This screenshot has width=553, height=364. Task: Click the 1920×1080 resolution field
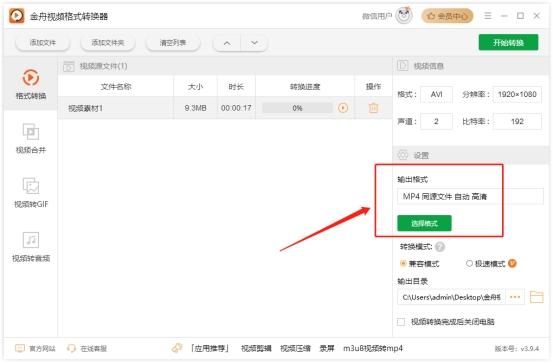pos(517,95)
